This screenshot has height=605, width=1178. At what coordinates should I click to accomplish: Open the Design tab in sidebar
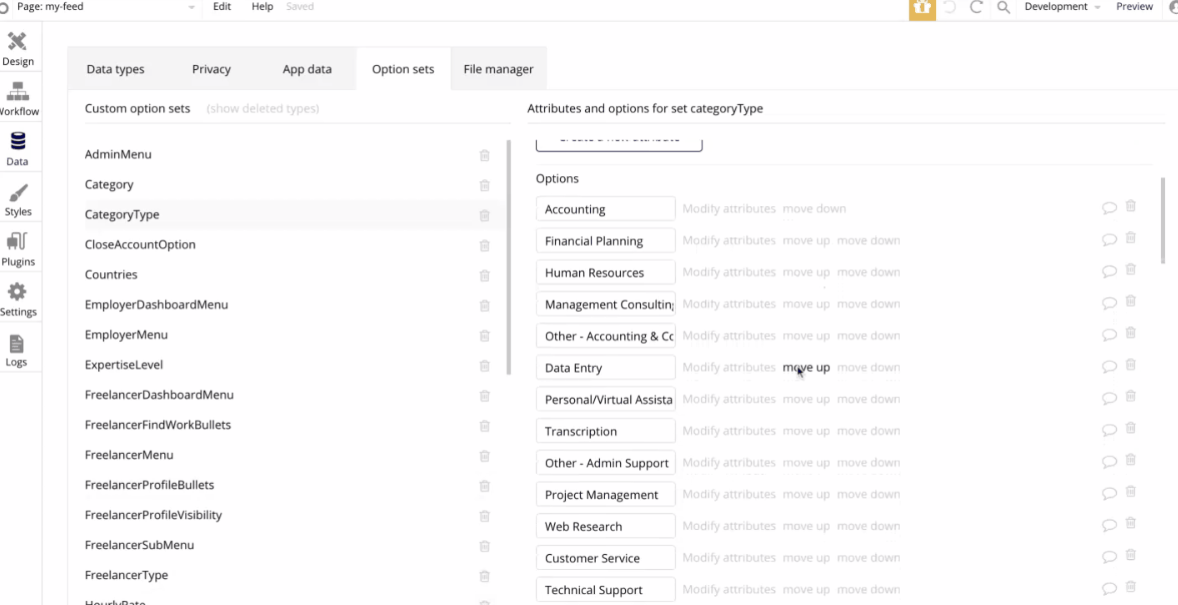coord(17,48)
